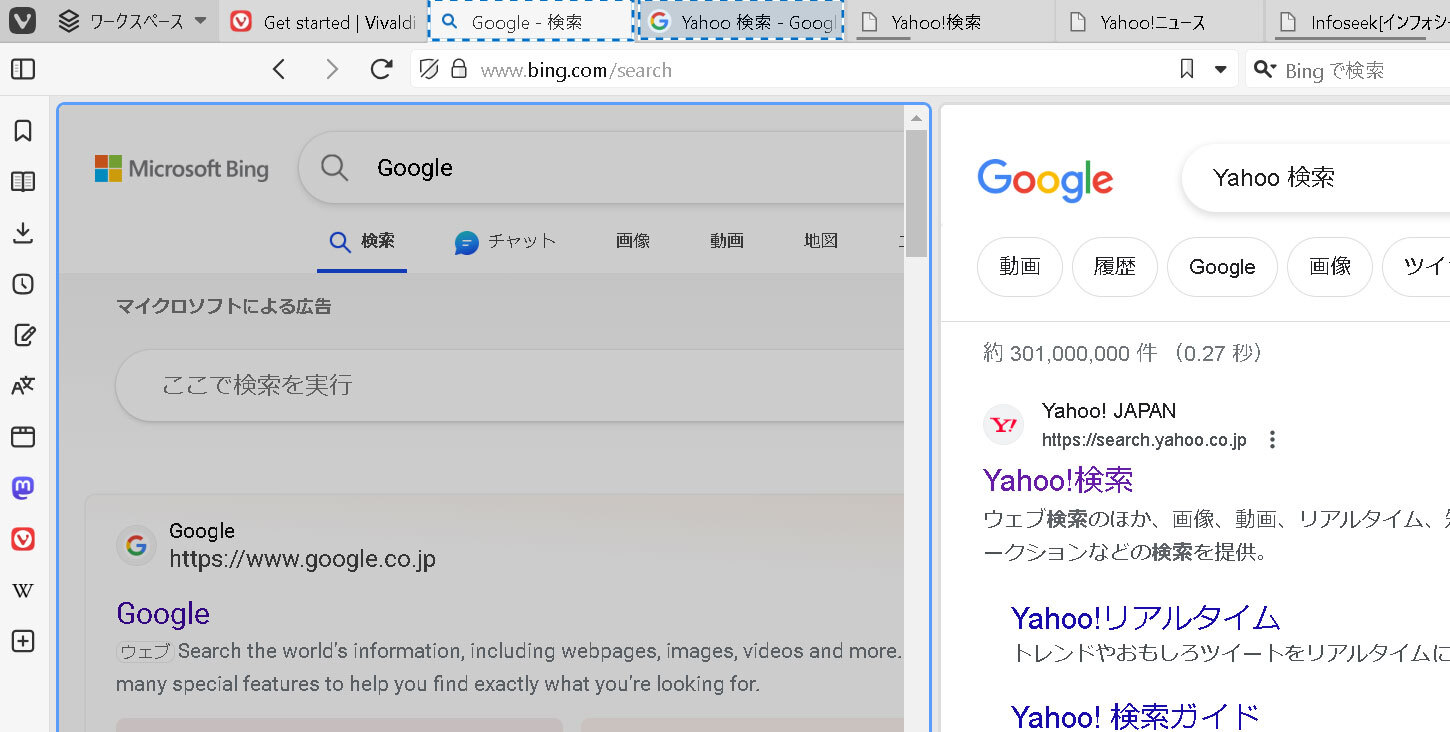Open the Wikipedia web panel

pyautogui.click(x=23, y=590)
